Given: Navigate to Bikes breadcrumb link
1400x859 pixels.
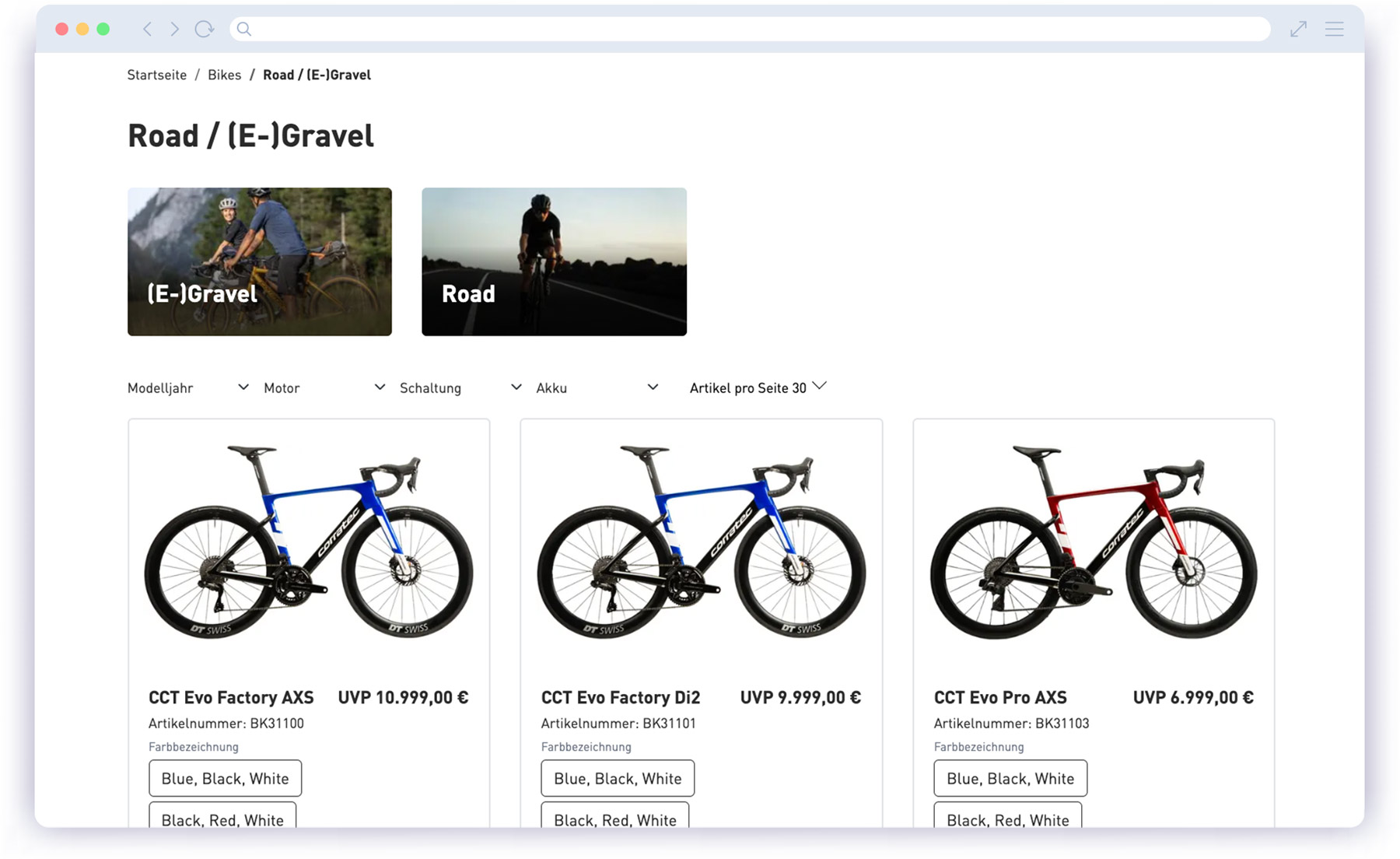Looking at the screenshot, I should coord(224,75).
